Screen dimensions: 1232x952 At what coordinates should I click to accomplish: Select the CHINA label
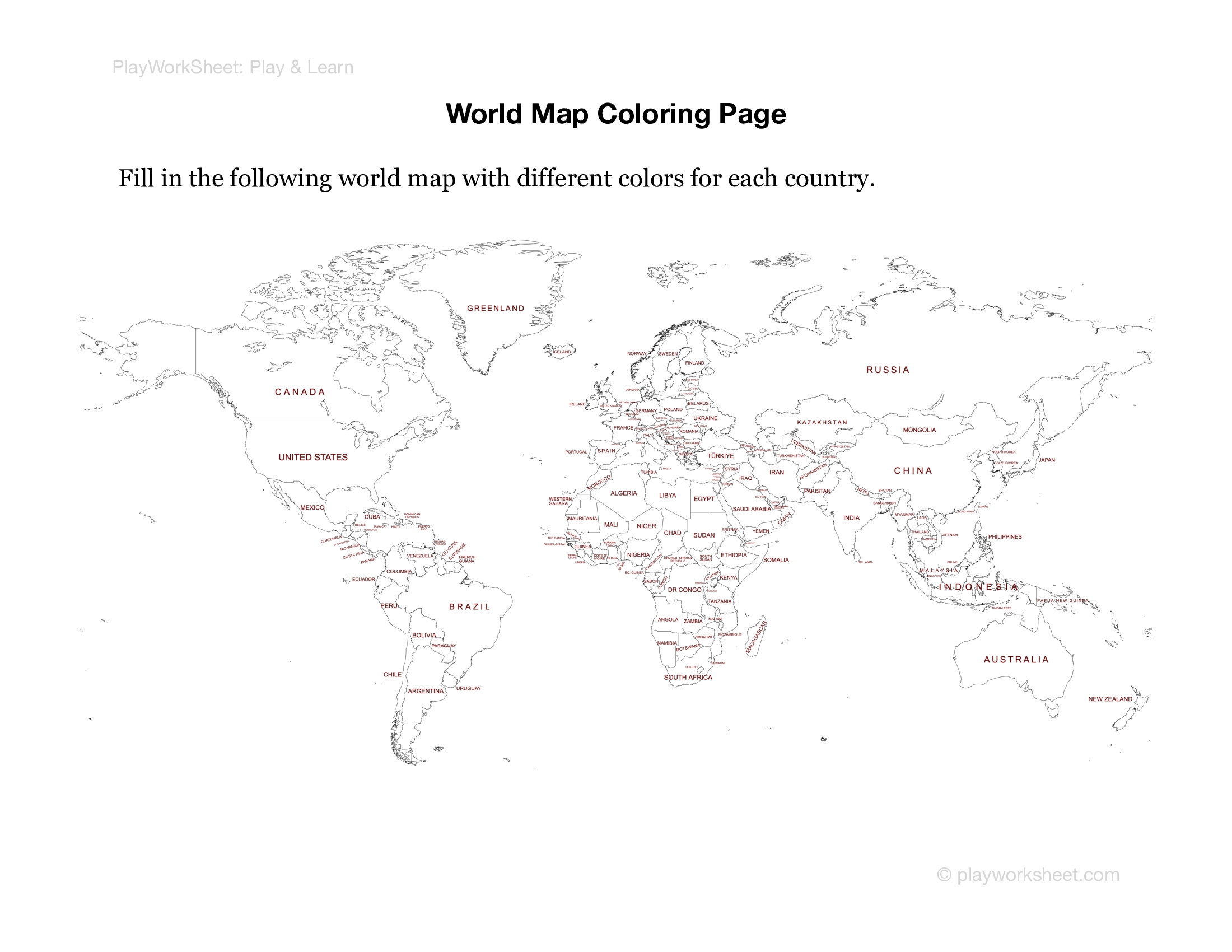(x=913, y=471)
